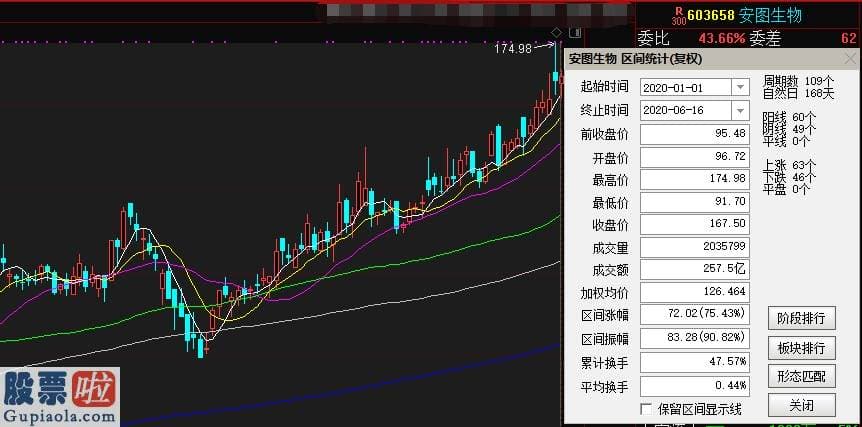
Task: Tick the 保留区间显示线 checkbox
Action: click(x=647, y=409)
